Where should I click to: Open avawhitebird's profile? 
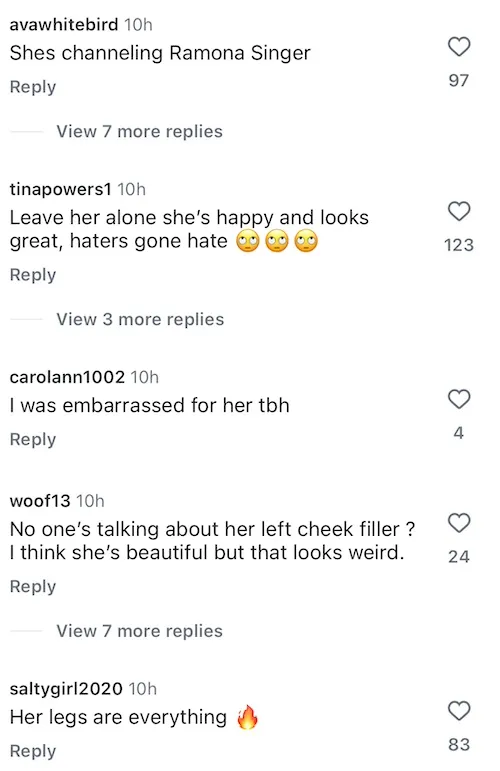pyautogui.click(x=64, y=25)
